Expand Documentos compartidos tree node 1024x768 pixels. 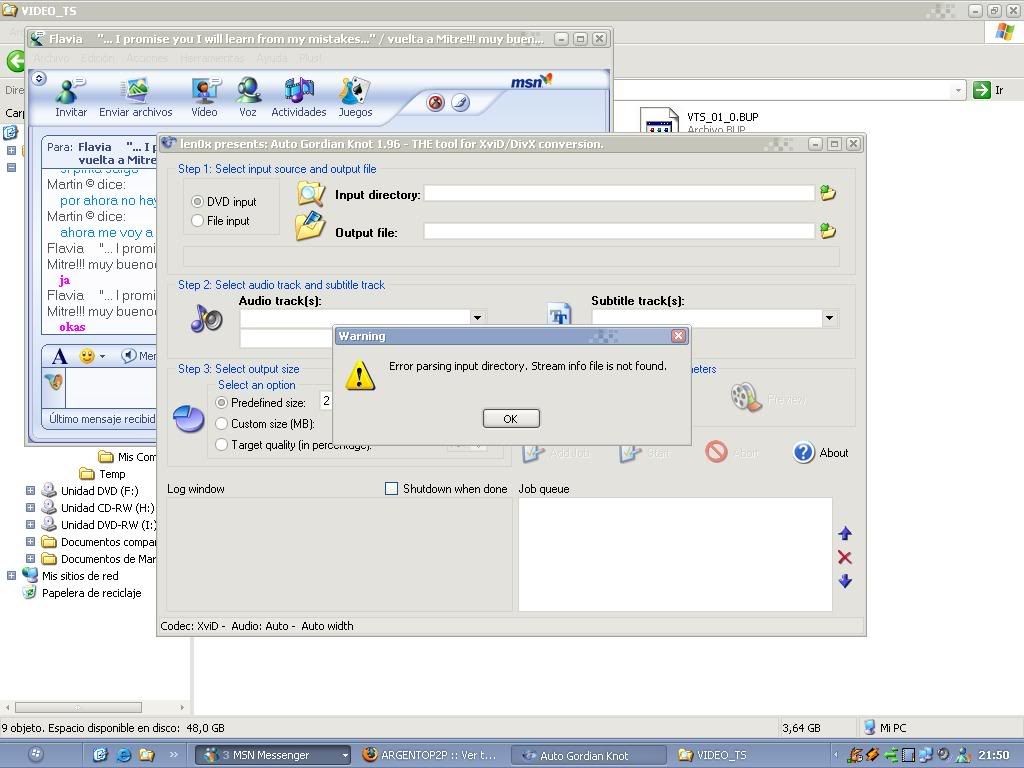[30, 541]
